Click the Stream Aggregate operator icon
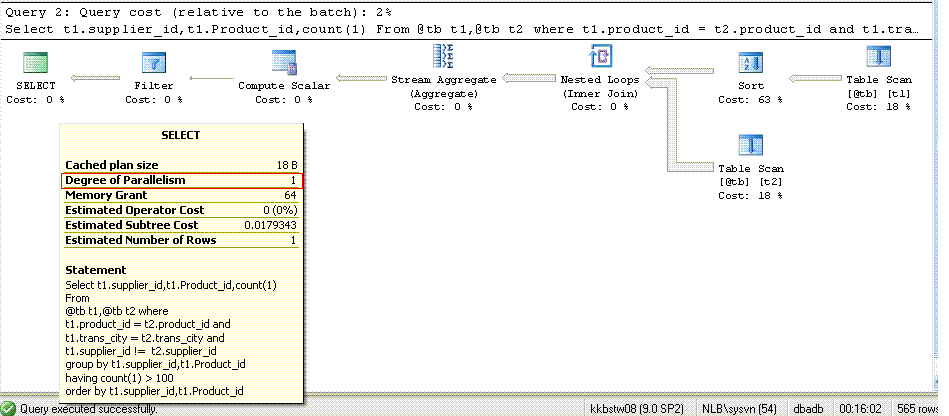Image resolution: width=949 pixels, height=416 pixels. click(x=444, y=56)
